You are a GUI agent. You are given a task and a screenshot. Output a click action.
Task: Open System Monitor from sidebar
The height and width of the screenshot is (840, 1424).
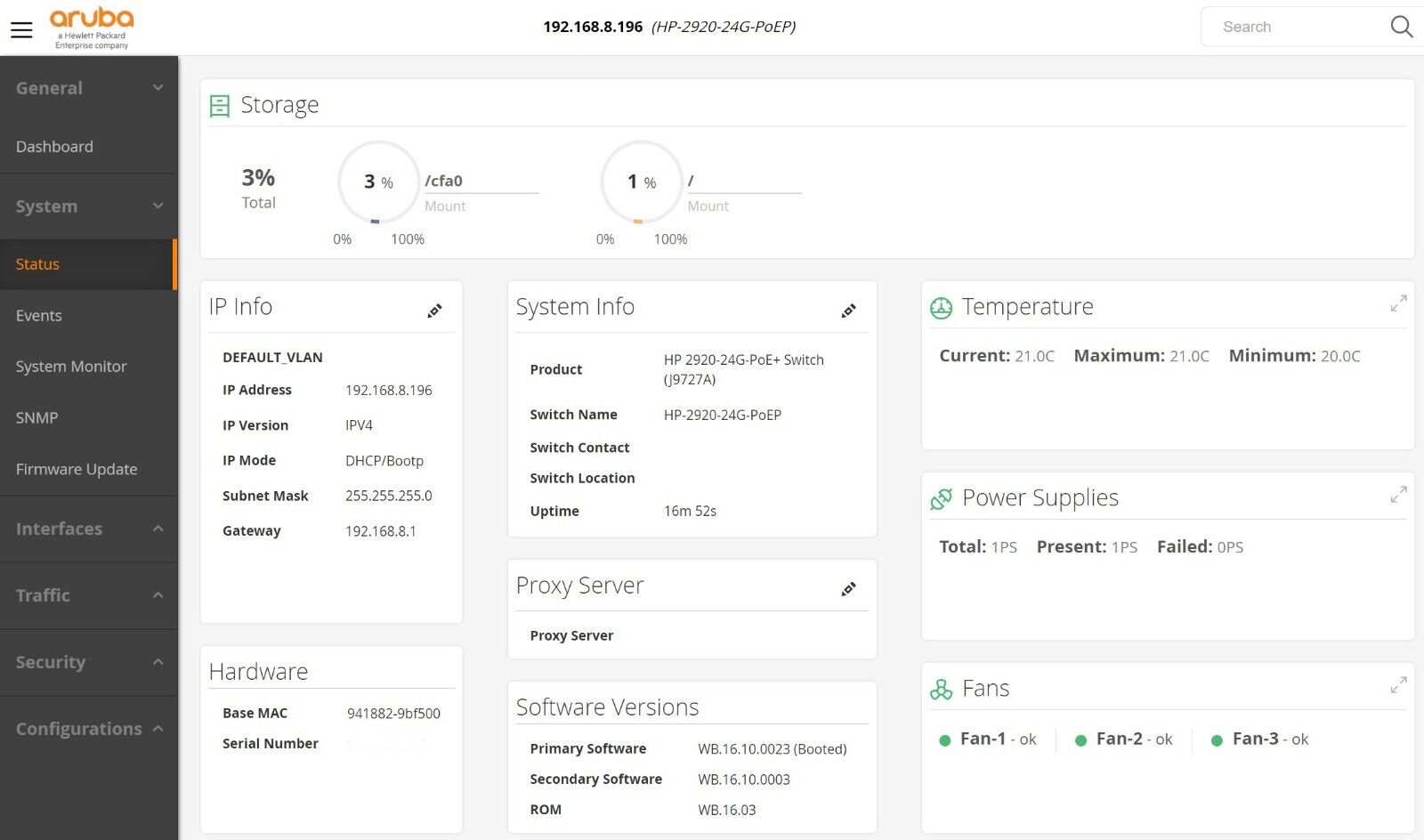71,367
